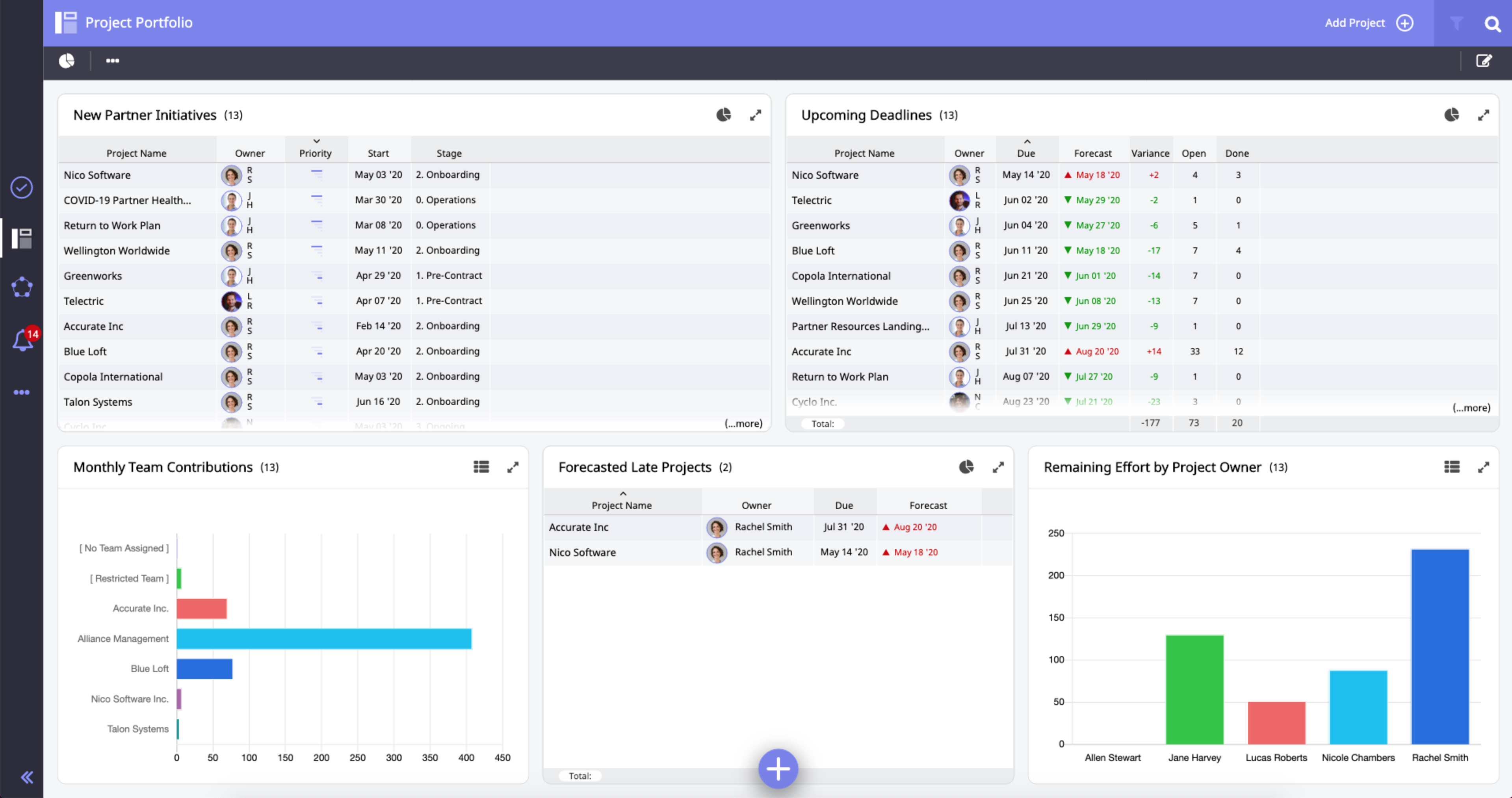Switch Remaining Effort panel to list view
Image resolution: width=1512 pixels, height=798 pixels.
tap(1452, 466)
